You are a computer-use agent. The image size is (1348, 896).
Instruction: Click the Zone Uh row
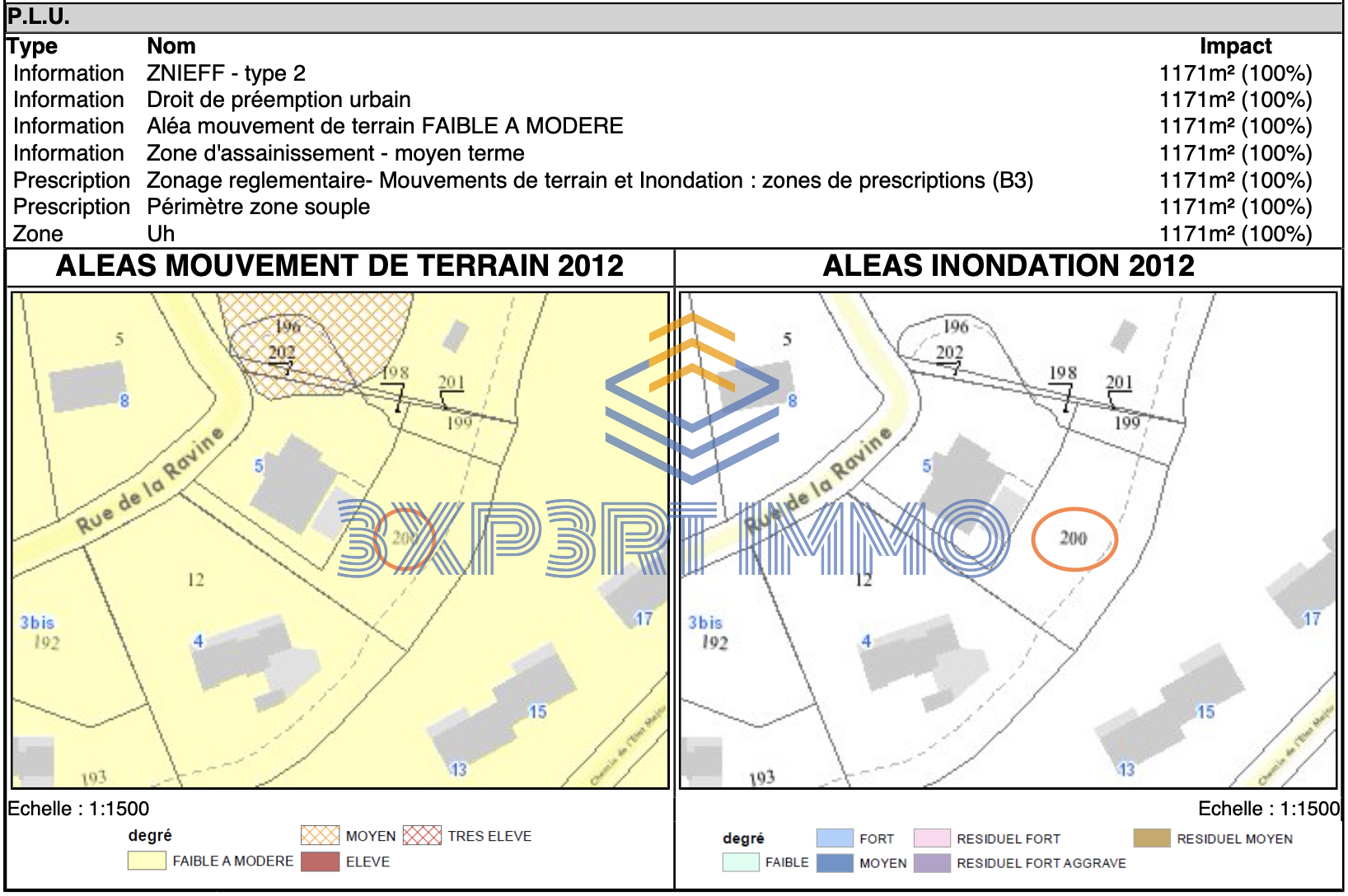[161, 234]
